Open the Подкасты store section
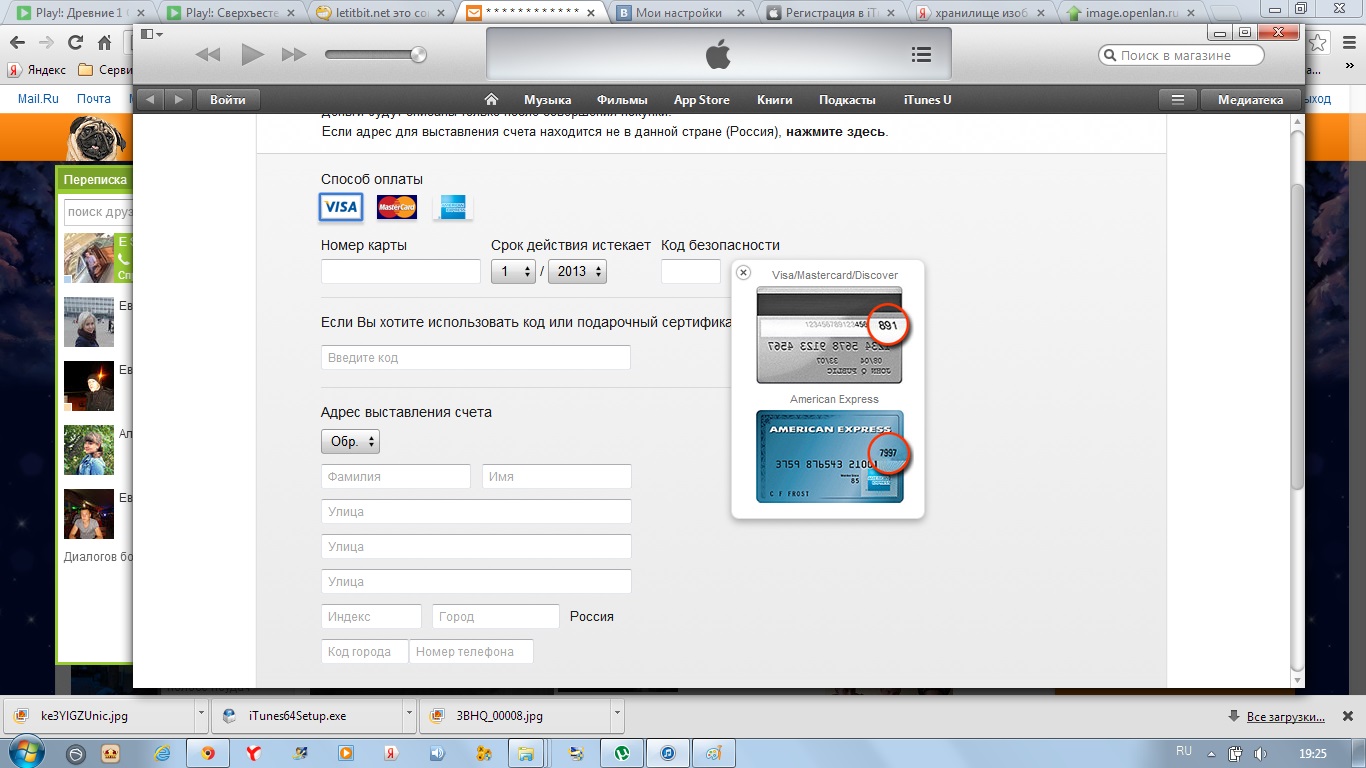The width and height of the screenshot is (1366, 768). [847, 100]
